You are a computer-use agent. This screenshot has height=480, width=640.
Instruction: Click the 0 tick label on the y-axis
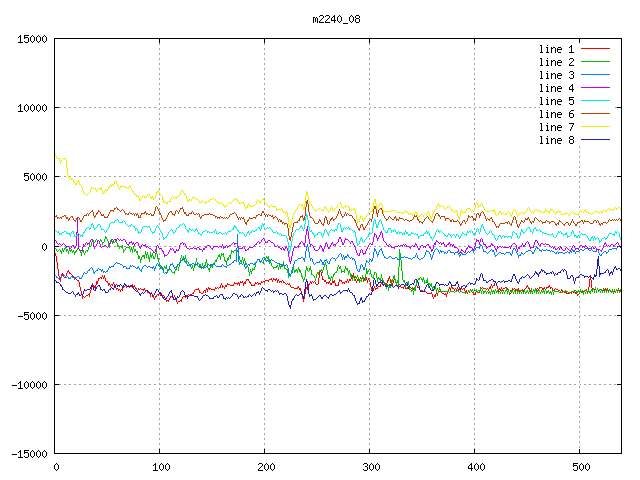pyautogui.click(x=45, y=246)
